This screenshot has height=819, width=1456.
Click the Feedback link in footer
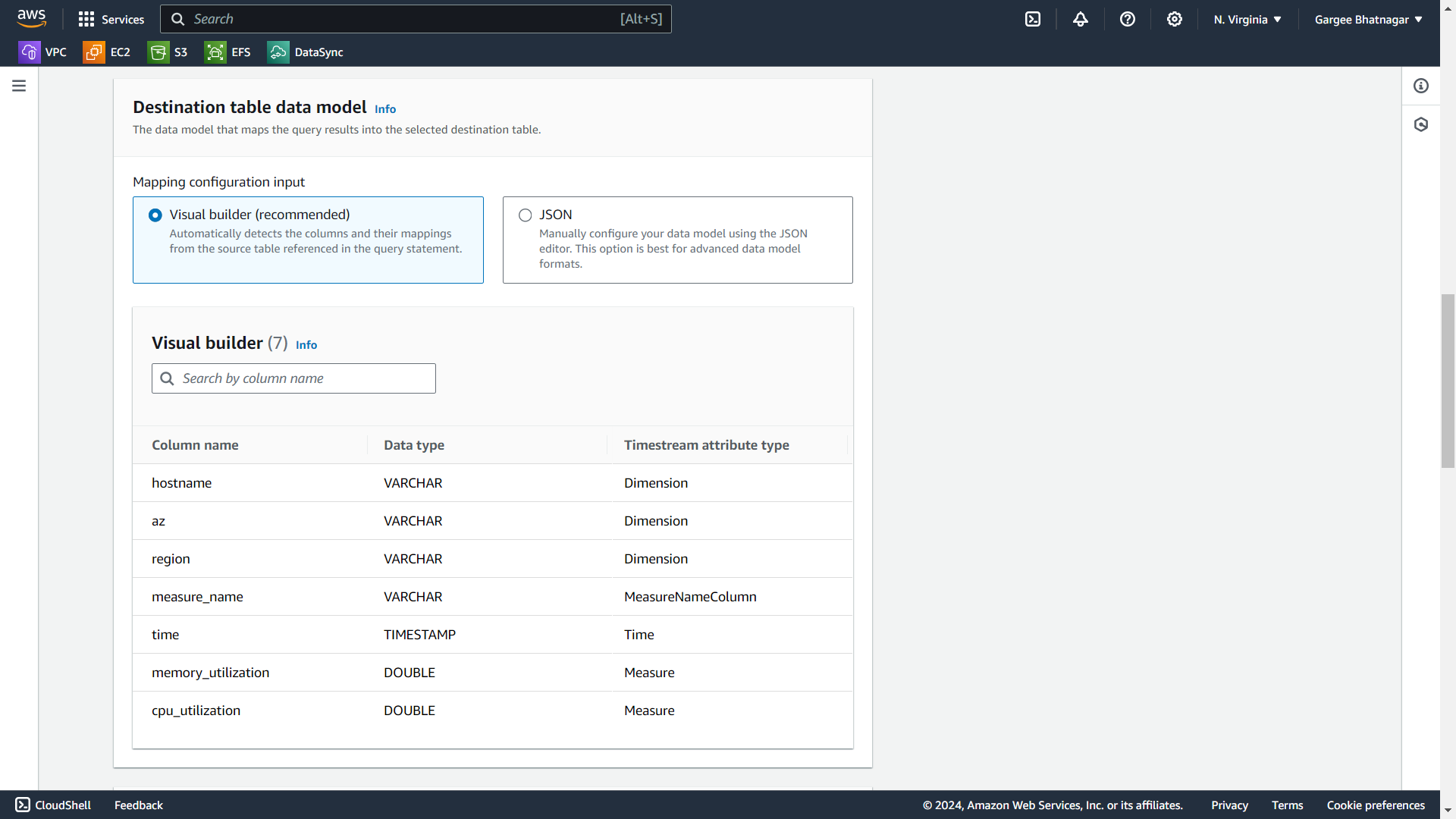139,805
